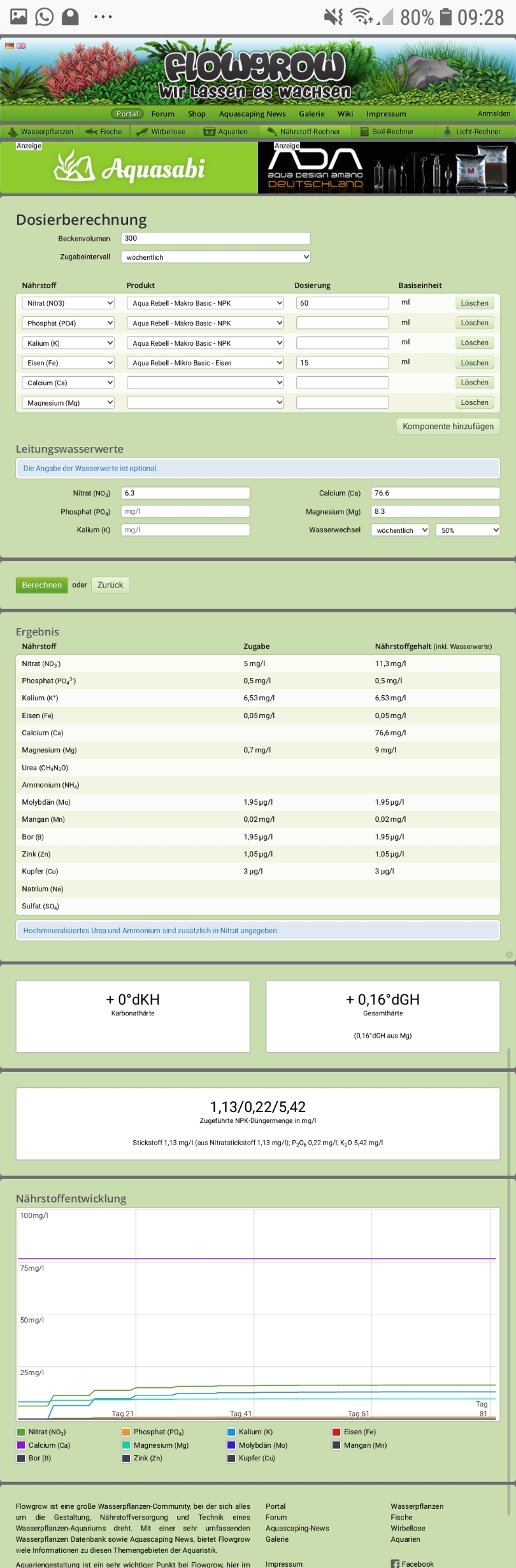Toggle Magnesium (Mg) series in chart legend

tap(126, 1445)
